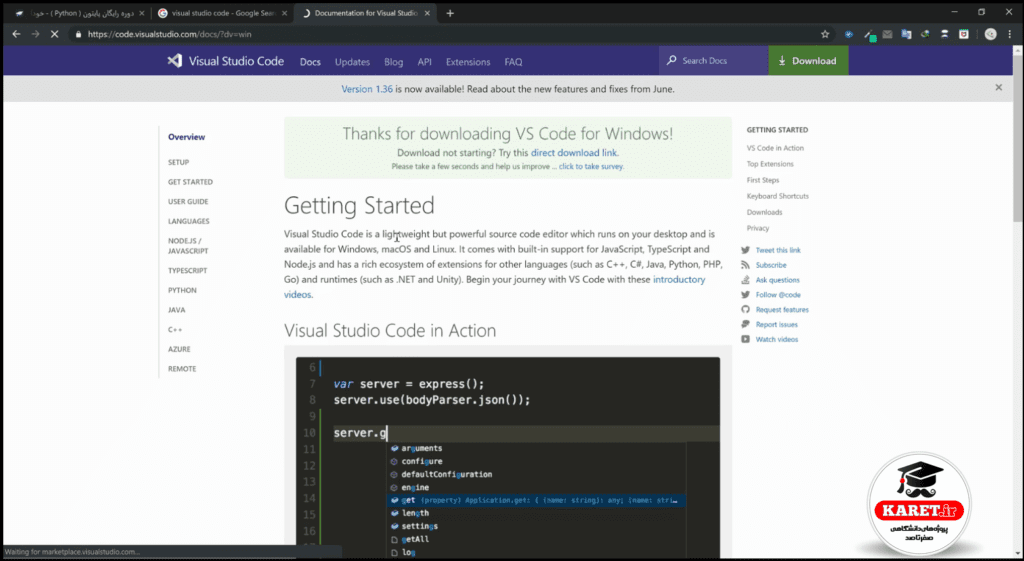Click the browser address bar URL
The height and width of the screenshot is (561, 1024).
169,34
